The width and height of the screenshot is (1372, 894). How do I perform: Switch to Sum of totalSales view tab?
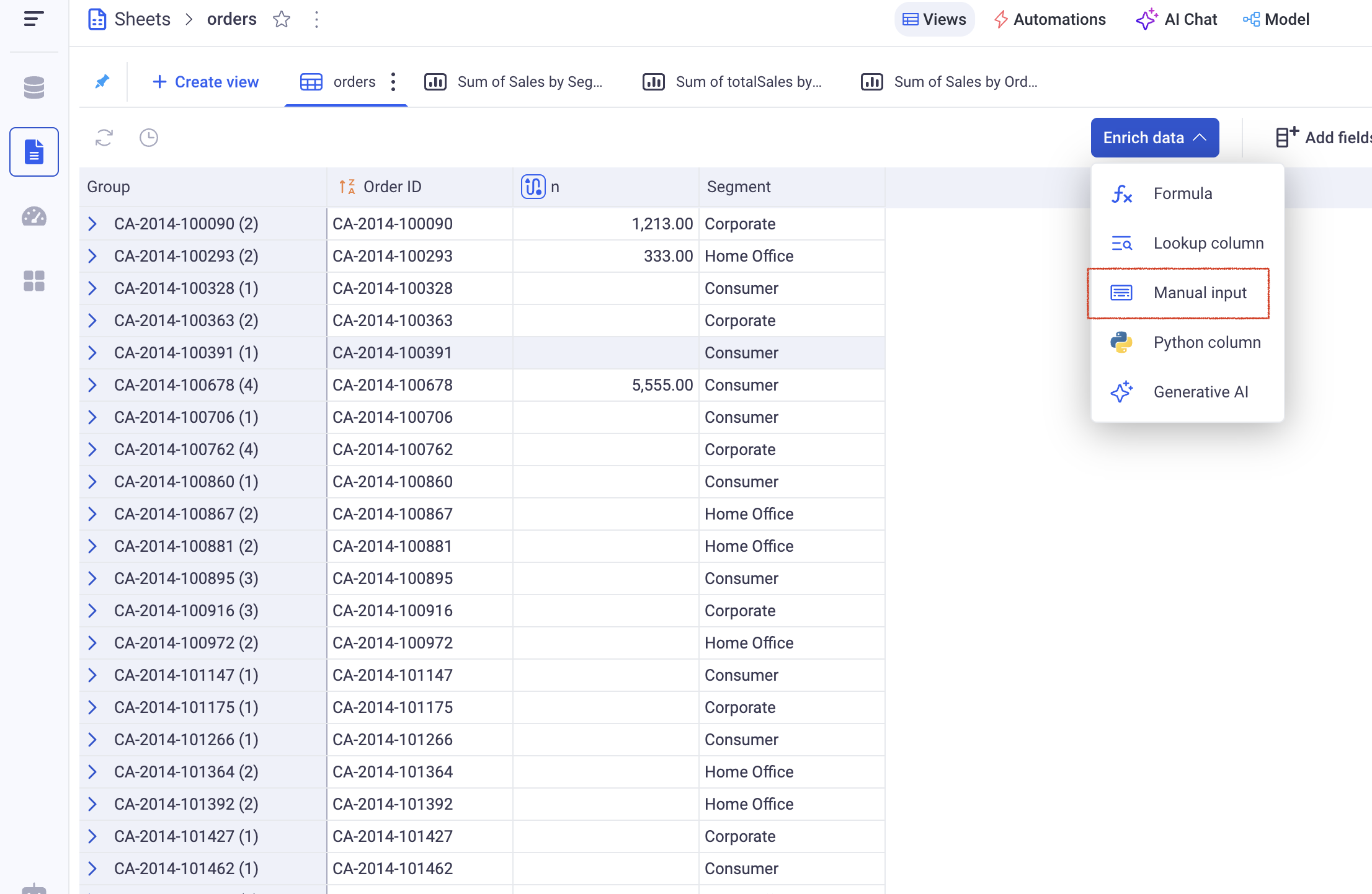732,82
